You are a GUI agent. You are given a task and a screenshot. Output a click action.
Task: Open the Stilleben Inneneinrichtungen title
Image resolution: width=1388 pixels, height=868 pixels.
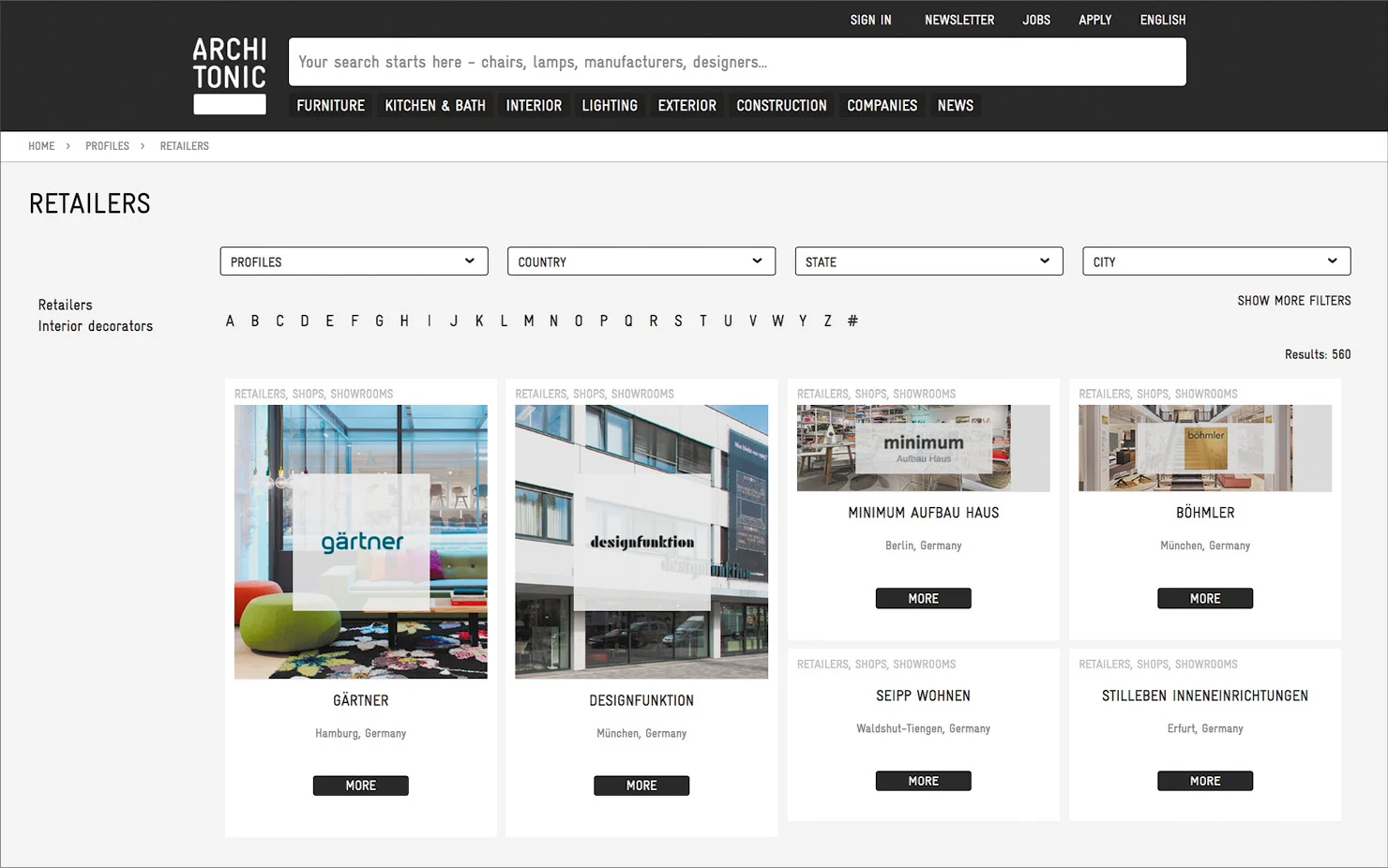[1205, 696]
